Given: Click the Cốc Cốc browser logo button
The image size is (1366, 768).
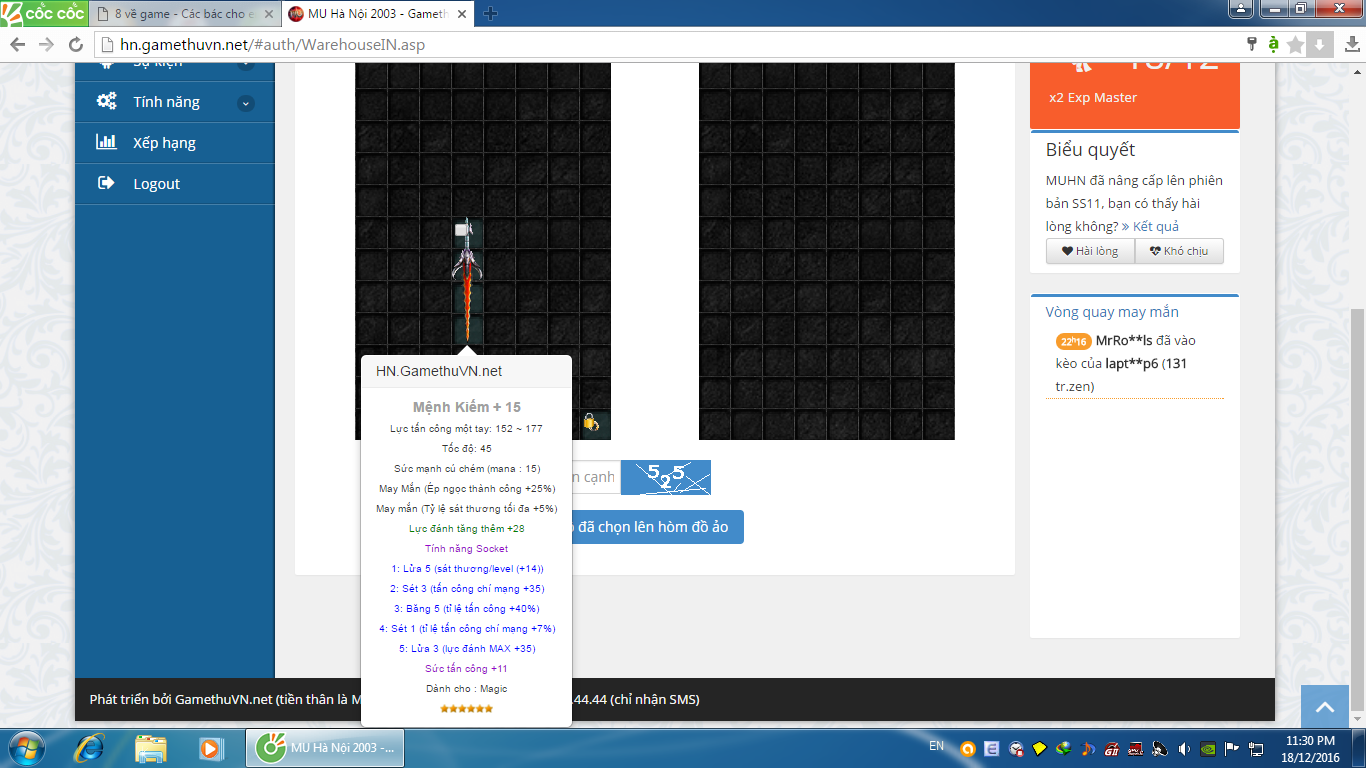Looking at the screenshot, I should tap(43, 14).
